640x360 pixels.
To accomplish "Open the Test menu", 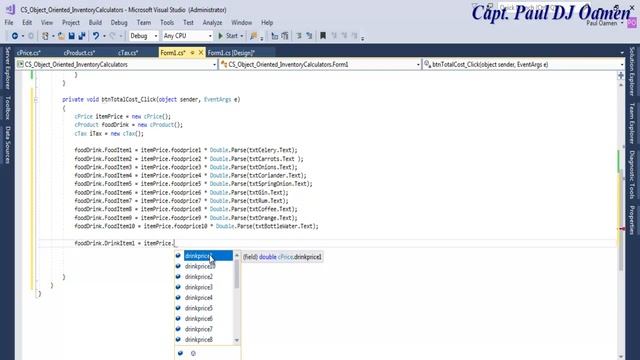I will click(x=188, y=23).
